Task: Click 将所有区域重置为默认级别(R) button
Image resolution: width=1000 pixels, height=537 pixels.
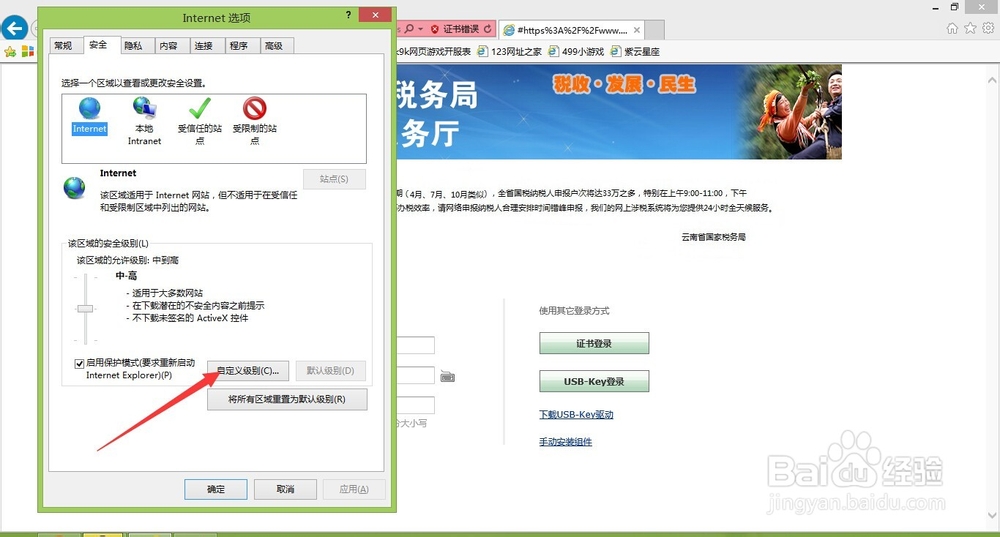Action: click(x=287, y=399)
